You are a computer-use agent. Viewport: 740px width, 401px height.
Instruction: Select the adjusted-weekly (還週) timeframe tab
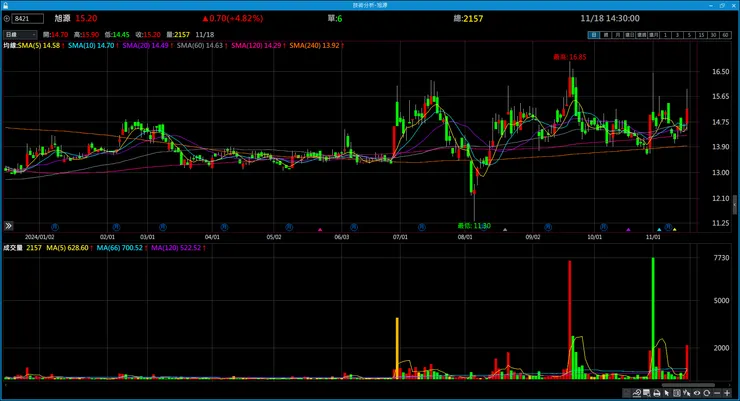coord(641,35)
